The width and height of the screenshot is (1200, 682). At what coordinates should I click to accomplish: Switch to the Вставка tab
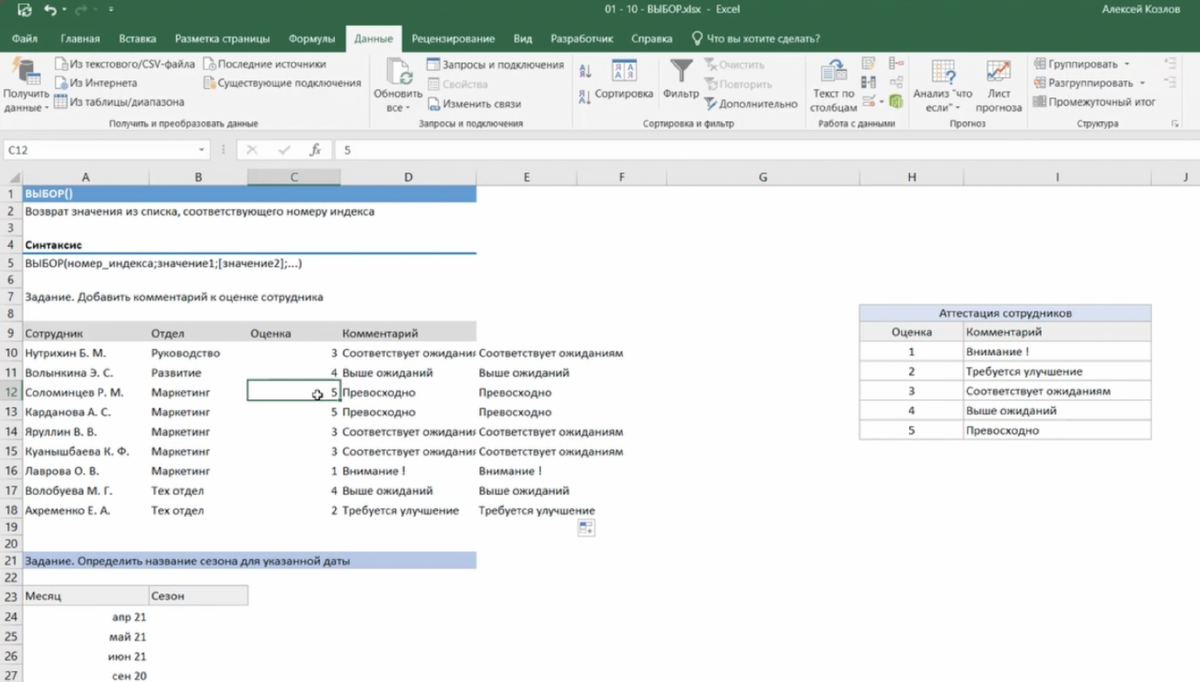137,39
